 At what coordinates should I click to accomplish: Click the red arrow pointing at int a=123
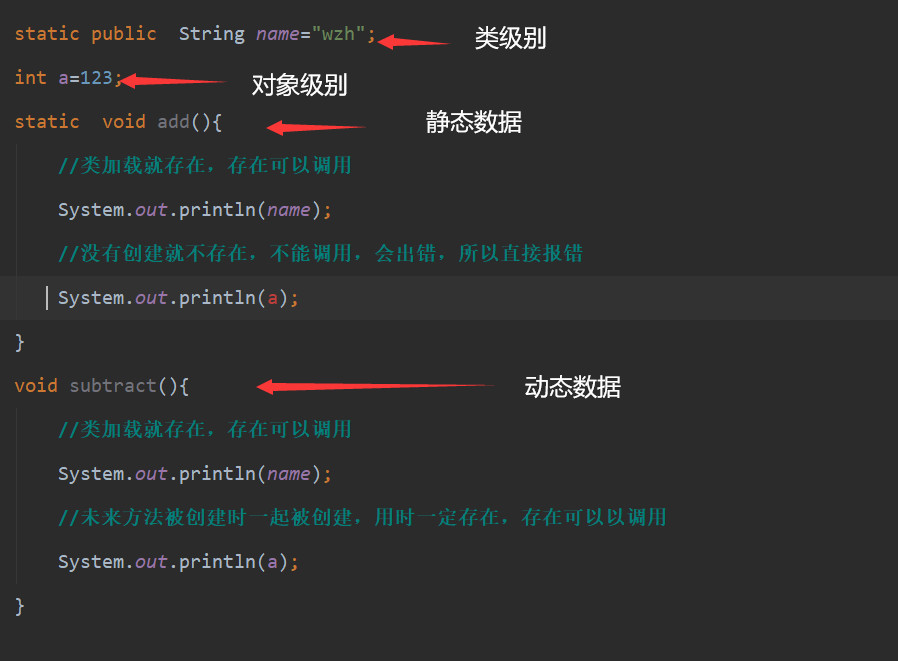[x=172, y=81]
